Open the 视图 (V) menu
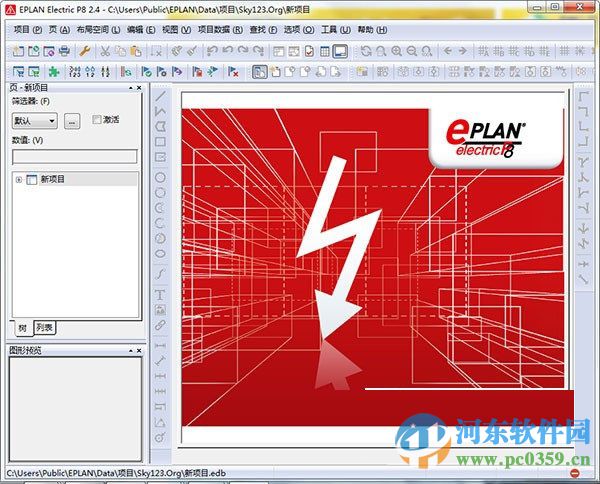 point(176,30)
